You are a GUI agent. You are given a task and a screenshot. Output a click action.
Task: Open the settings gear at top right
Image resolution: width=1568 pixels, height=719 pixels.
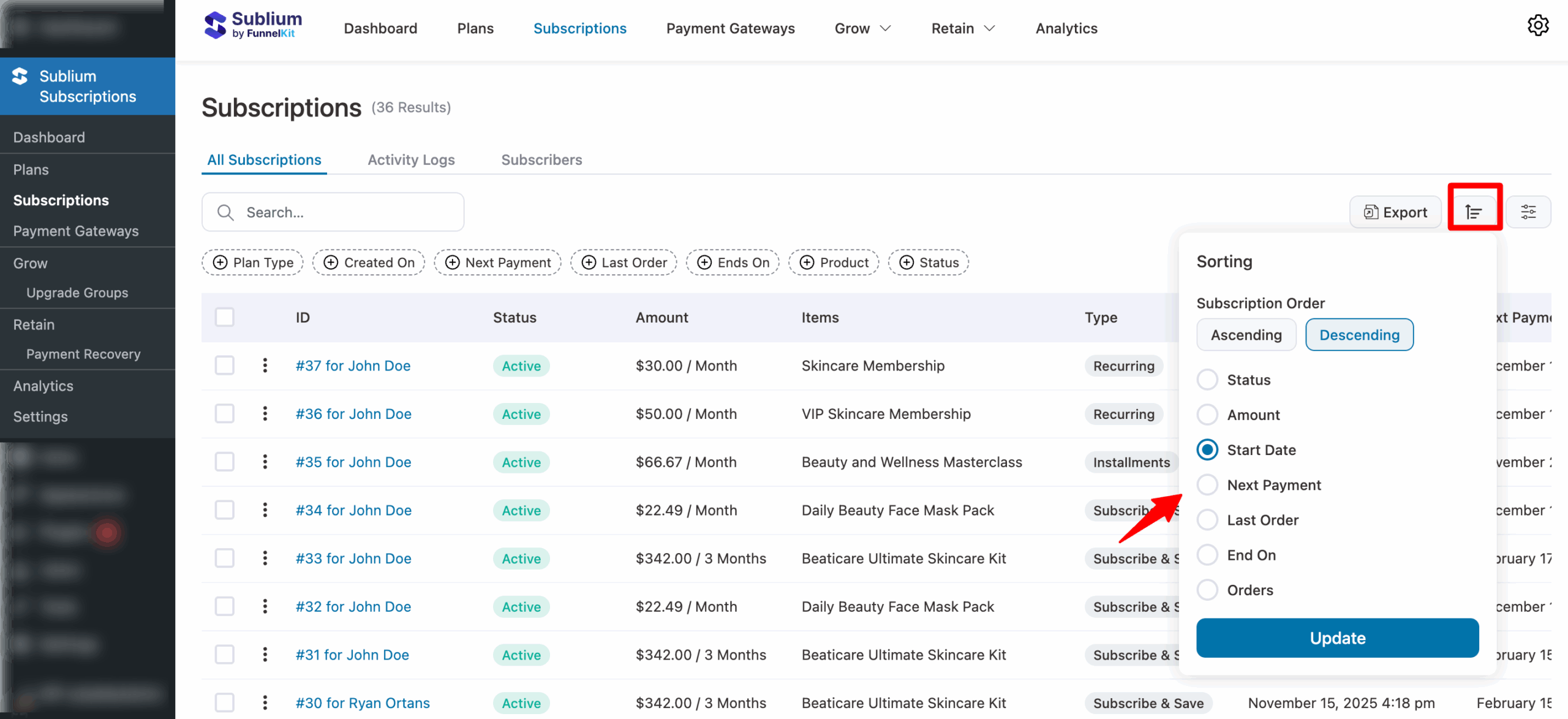(1539, 25)
